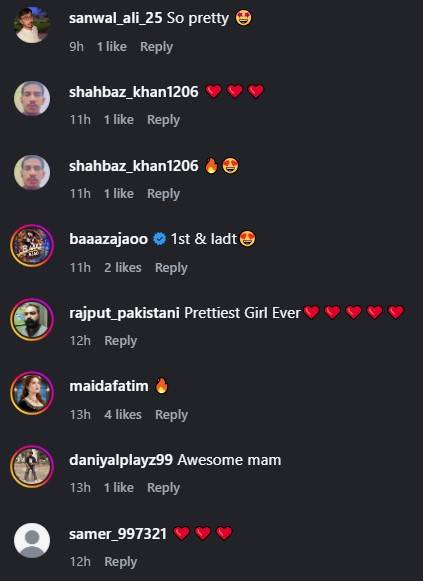Open rajput_pakistani's story ring avatar
This screenshot has width=423, height=581.
32,319
